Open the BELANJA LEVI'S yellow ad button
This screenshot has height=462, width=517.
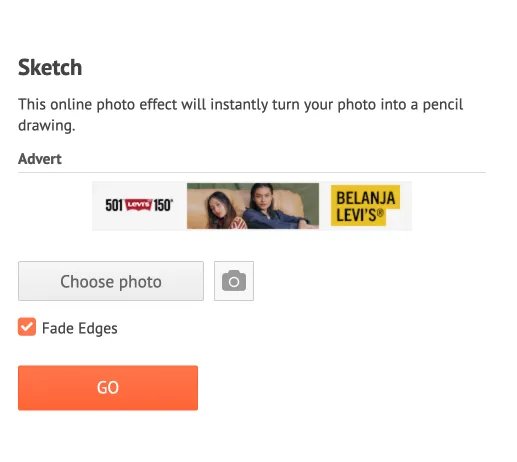coord(365,206)
